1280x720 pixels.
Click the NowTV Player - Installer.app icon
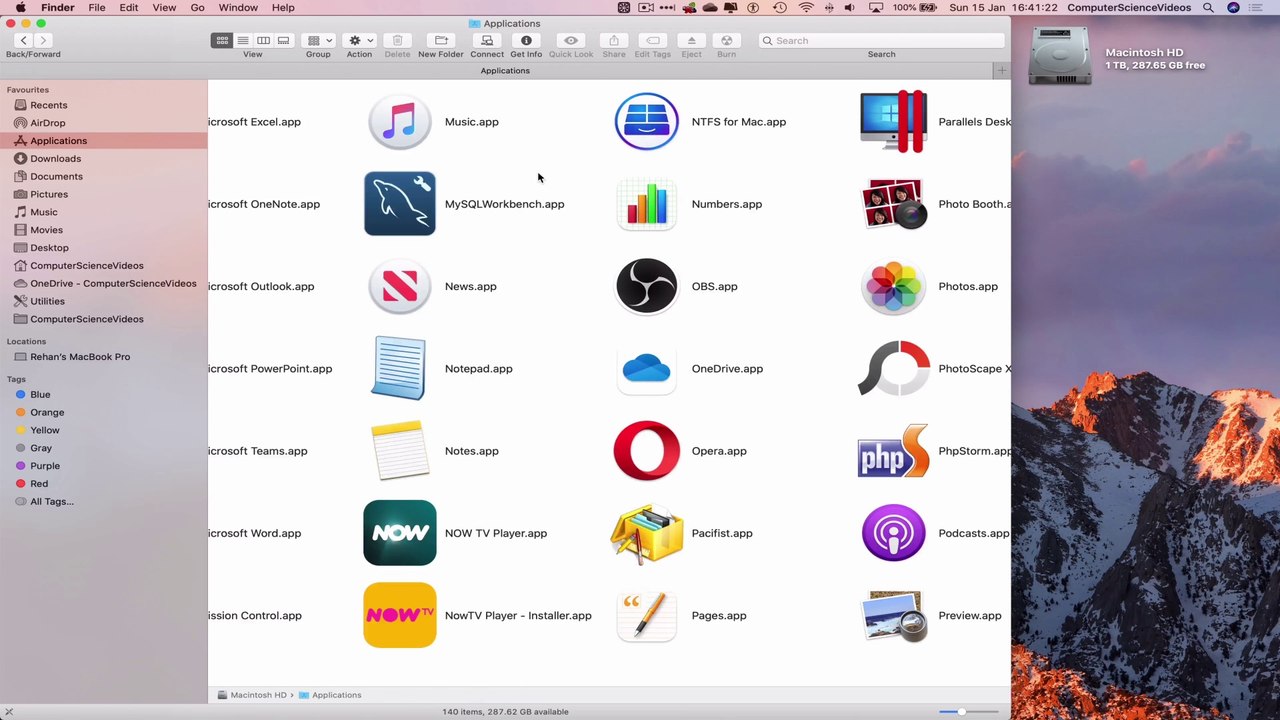pyautogui.click(x=400, y=615)
